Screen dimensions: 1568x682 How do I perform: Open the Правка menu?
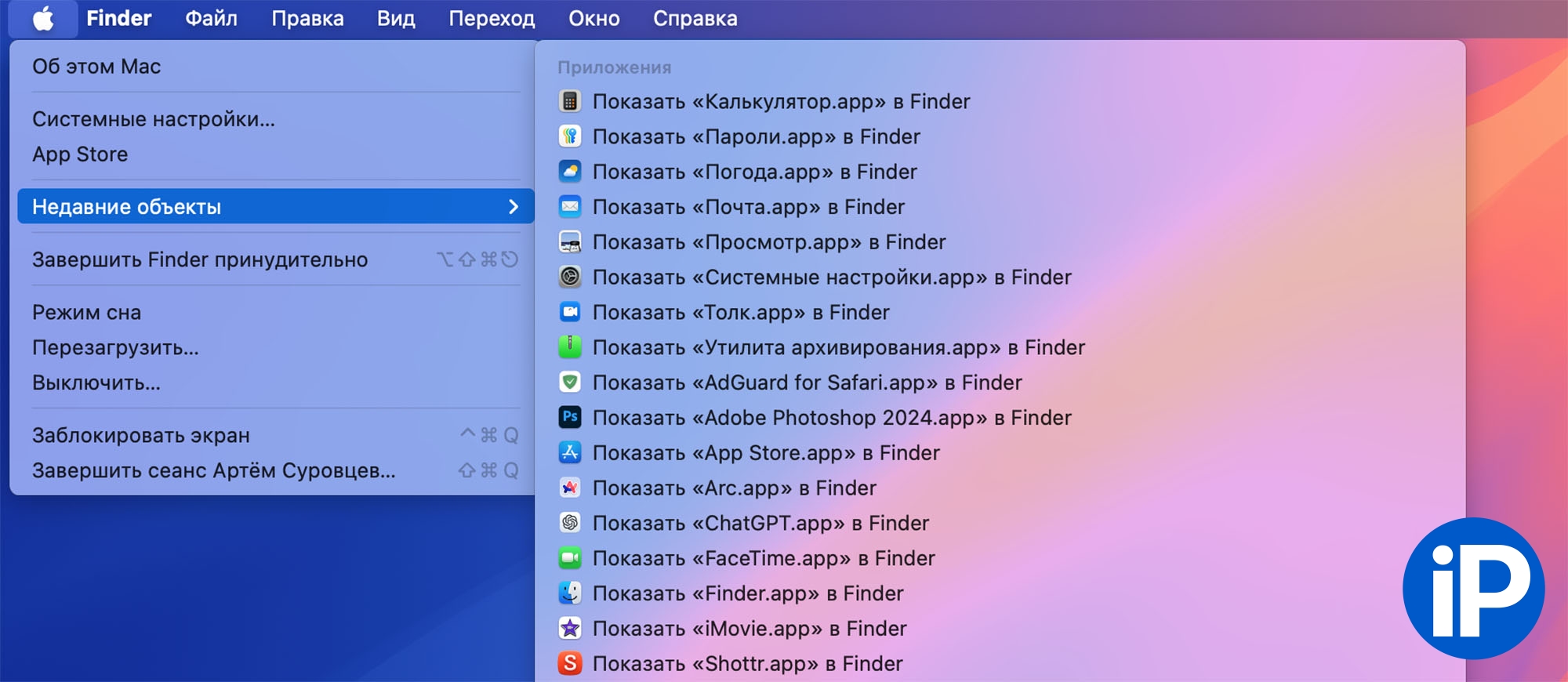click(x=307, y=19)
